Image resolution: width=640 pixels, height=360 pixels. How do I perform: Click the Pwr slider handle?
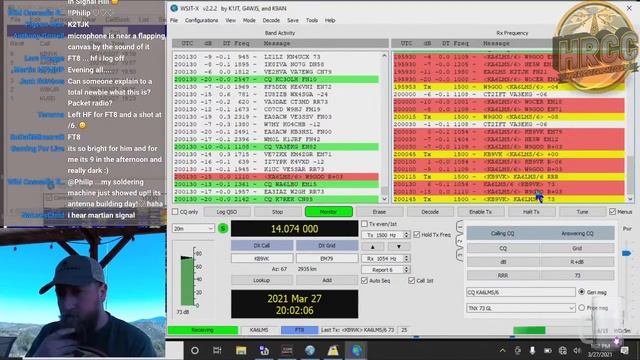click(x=627, y=253)
